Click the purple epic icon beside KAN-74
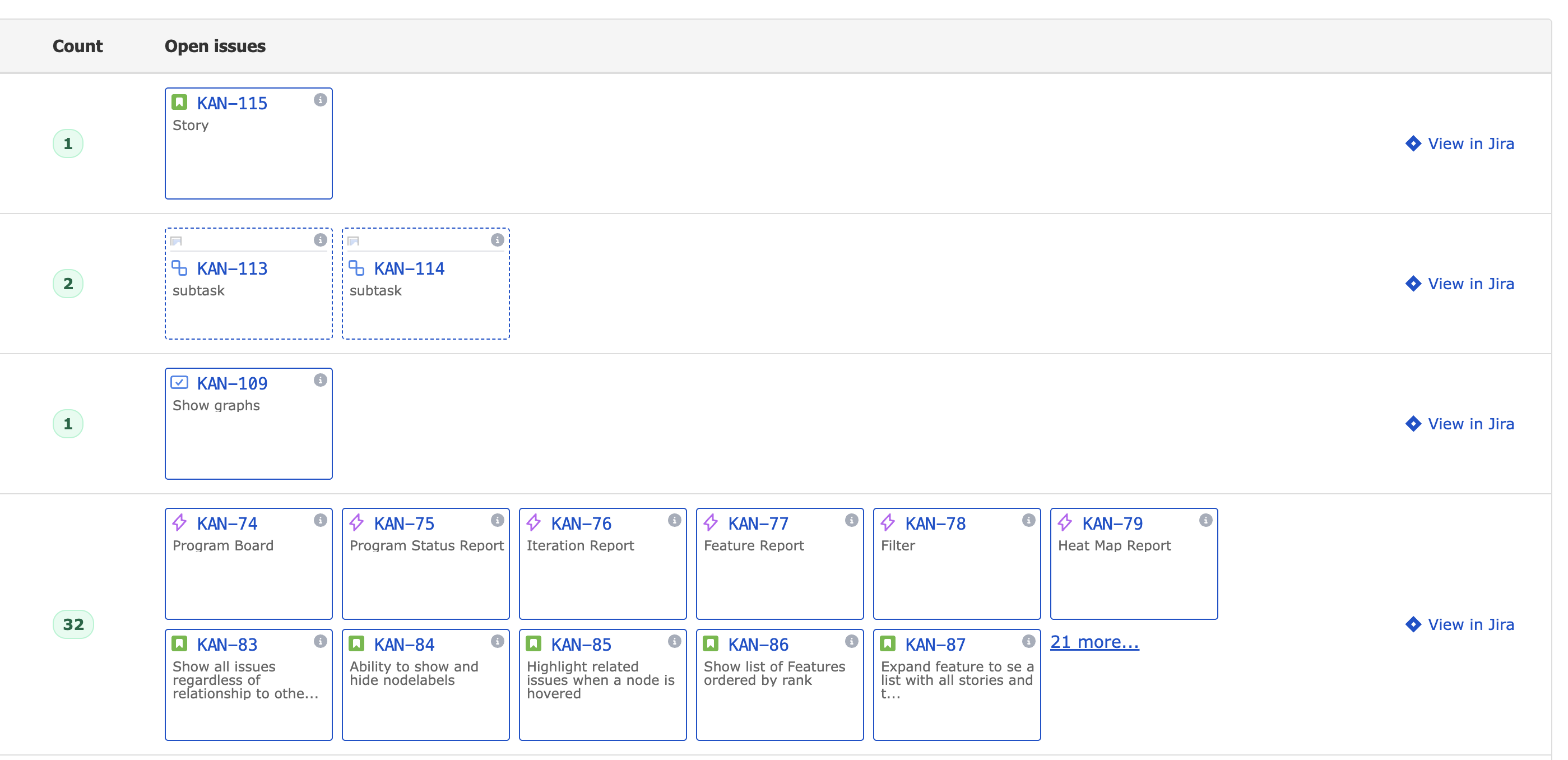Image resolution: width=1568 pixels, height=760 pixels. point(179,522)
